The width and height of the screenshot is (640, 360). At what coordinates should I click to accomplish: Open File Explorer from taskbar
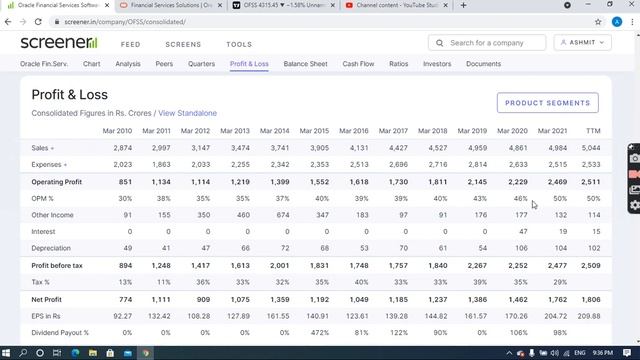[93, 353]
